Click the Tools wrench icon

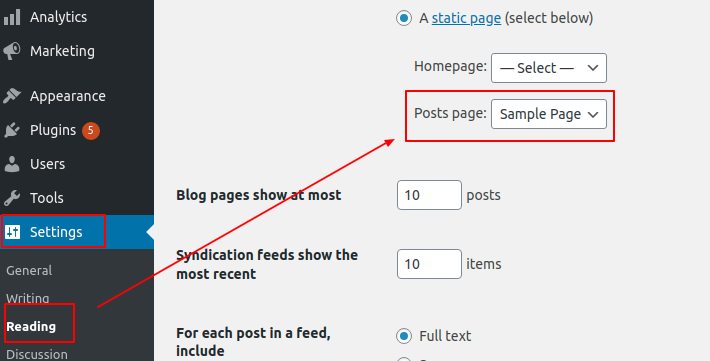pyautogui.click(x=12, y=198)
